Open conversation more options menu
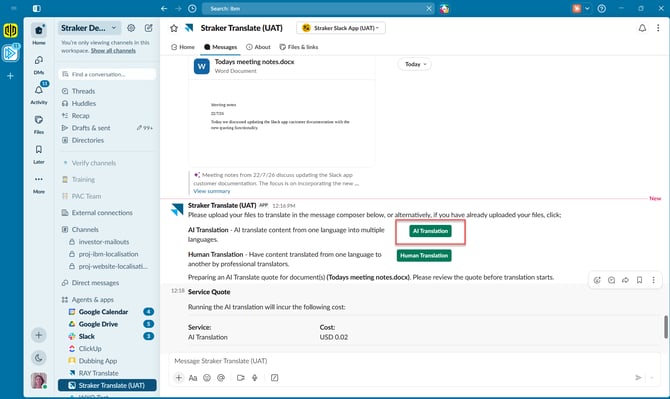 click(x=658, y=28)
